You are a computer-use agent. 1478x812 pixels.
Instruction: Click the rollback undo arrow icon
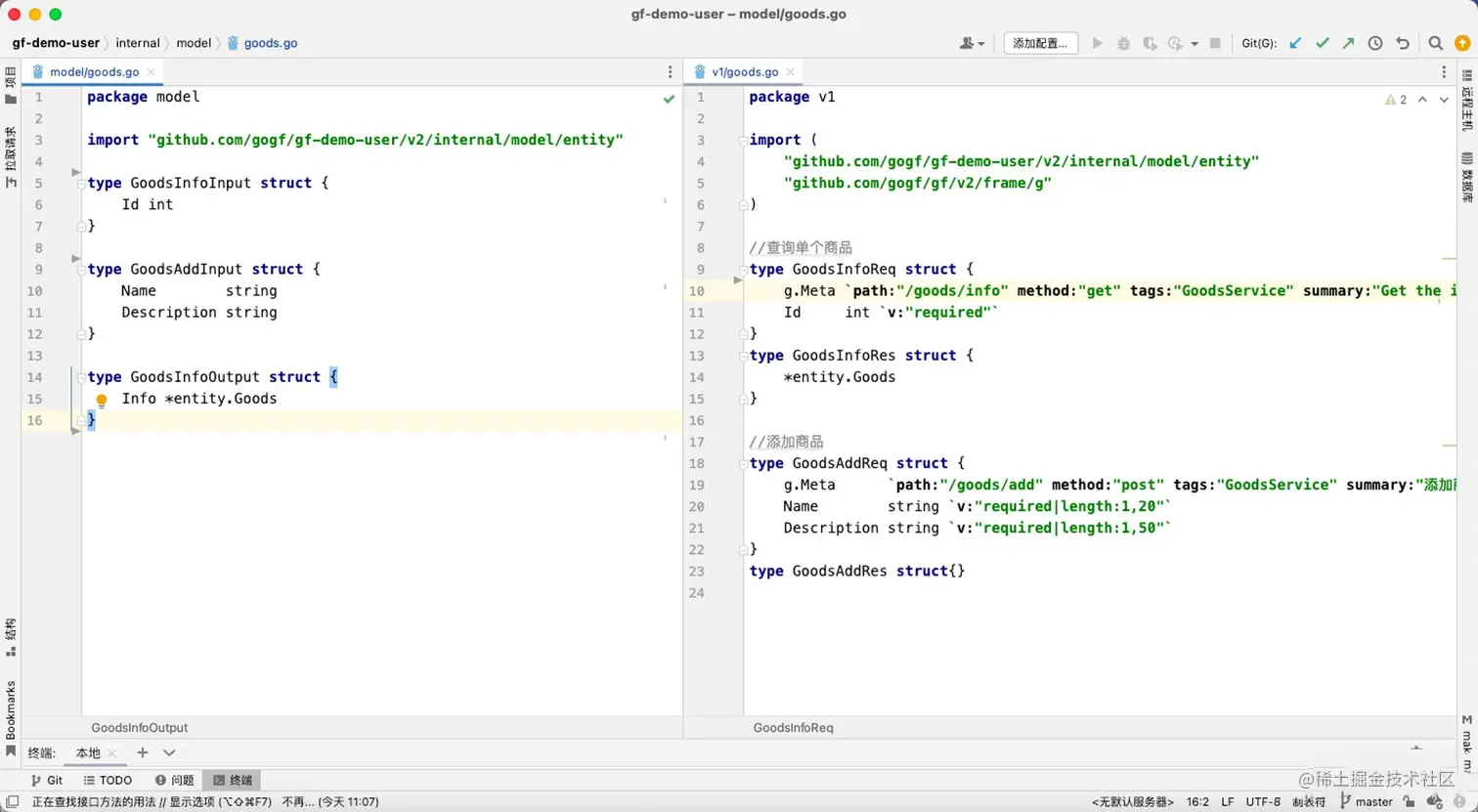[x=1403, y=43]
